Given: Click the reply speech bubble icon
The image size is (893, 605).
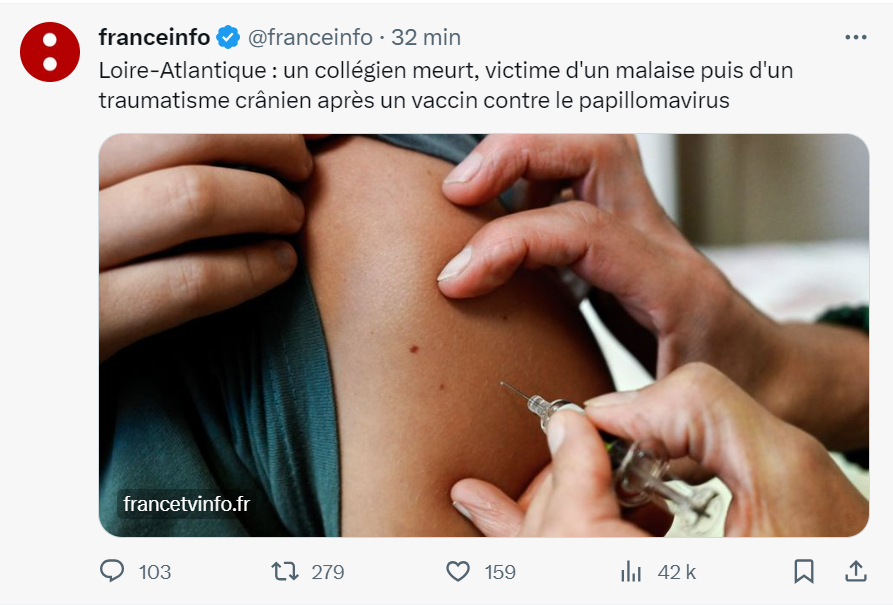Looking at the screenshot, I should click(x=112, y=571).
